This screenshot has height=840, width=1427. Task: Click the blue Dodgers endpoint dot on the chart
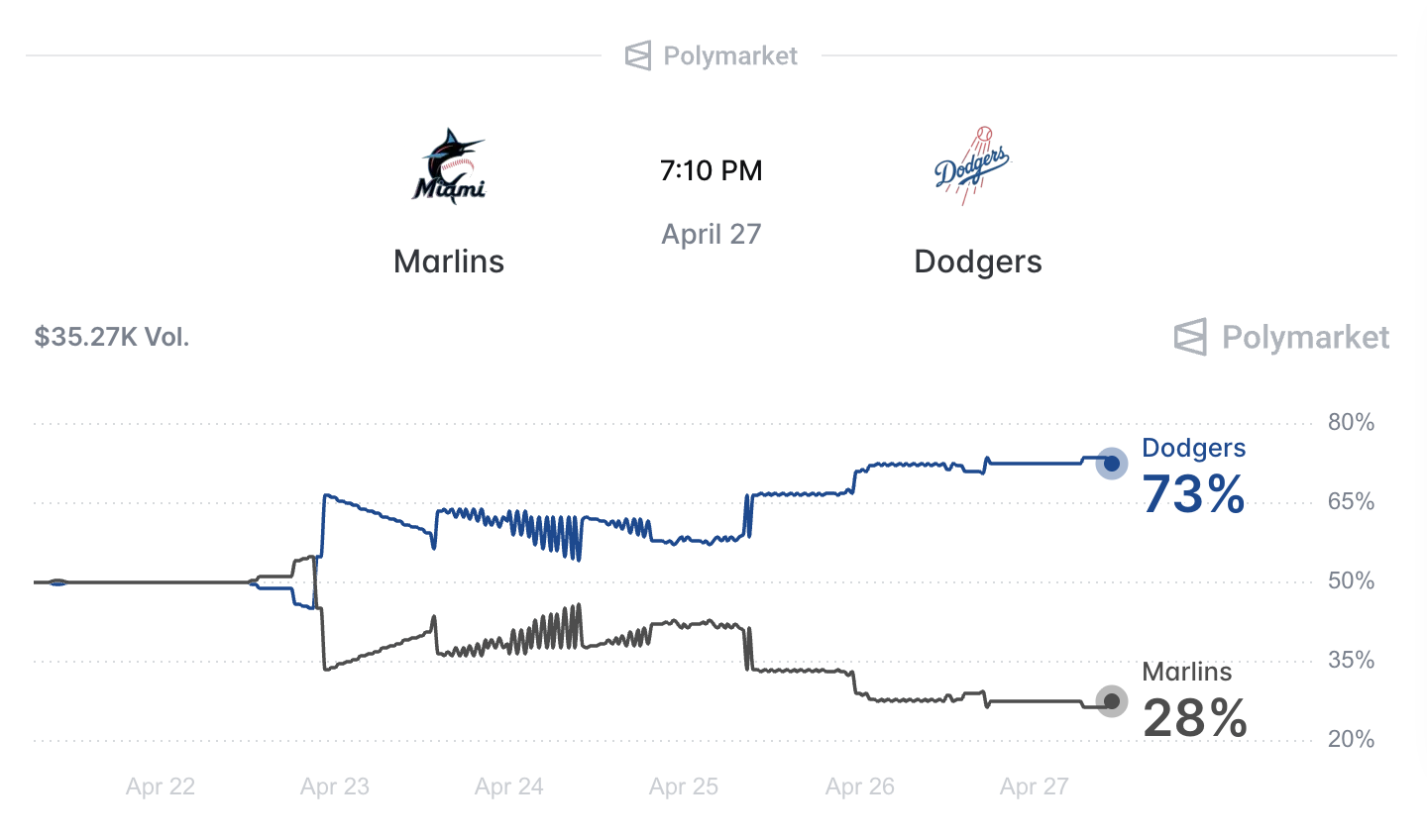(1112, 463)
